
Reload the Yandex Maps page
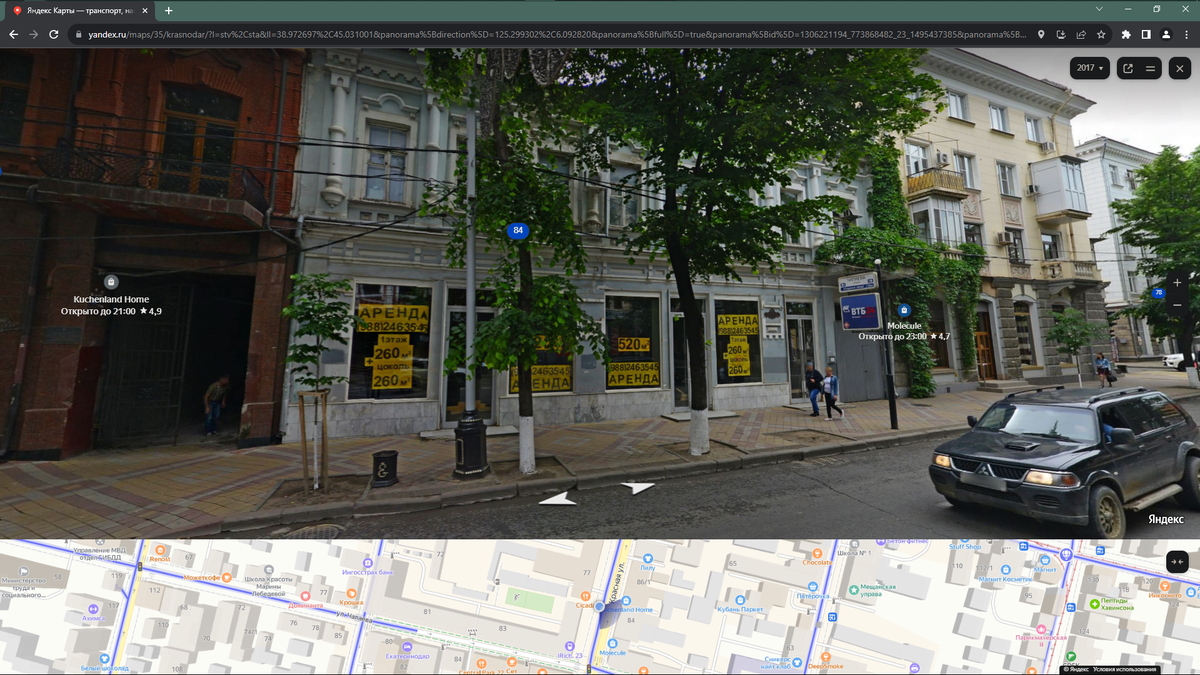tap(54, 34)
